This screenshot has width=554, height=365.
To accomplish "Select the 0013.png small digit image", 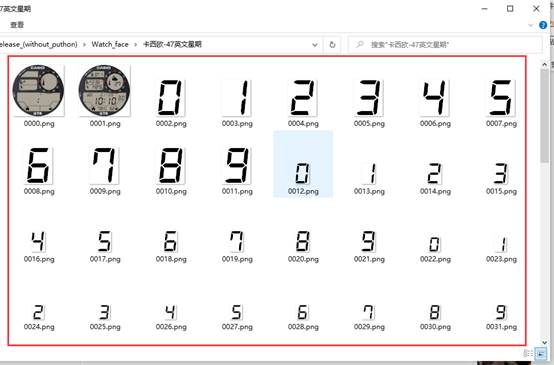I will pos(369,173).
